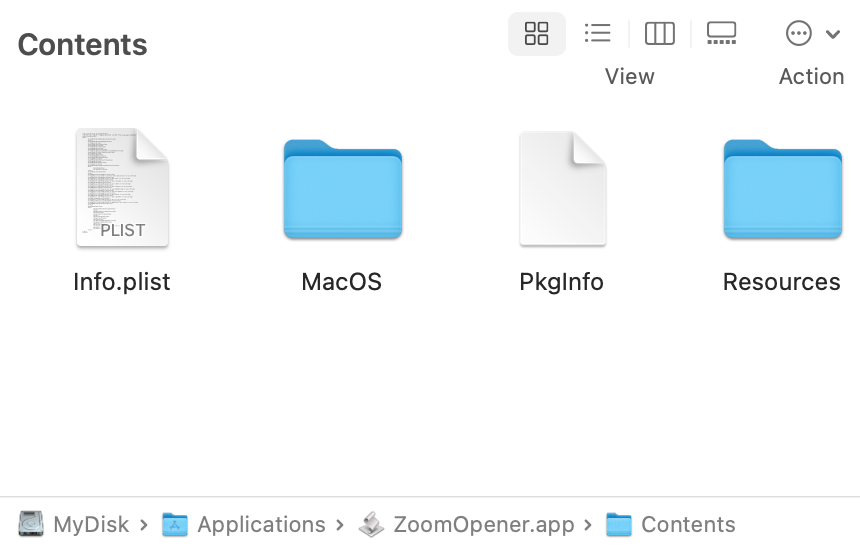Go to Applications in the path bar

(x=261, y=524)
